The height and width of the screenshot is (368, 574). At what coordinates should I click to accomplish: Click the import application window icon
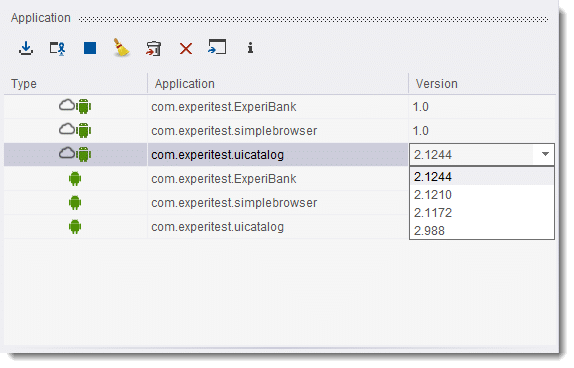(217, 47)
